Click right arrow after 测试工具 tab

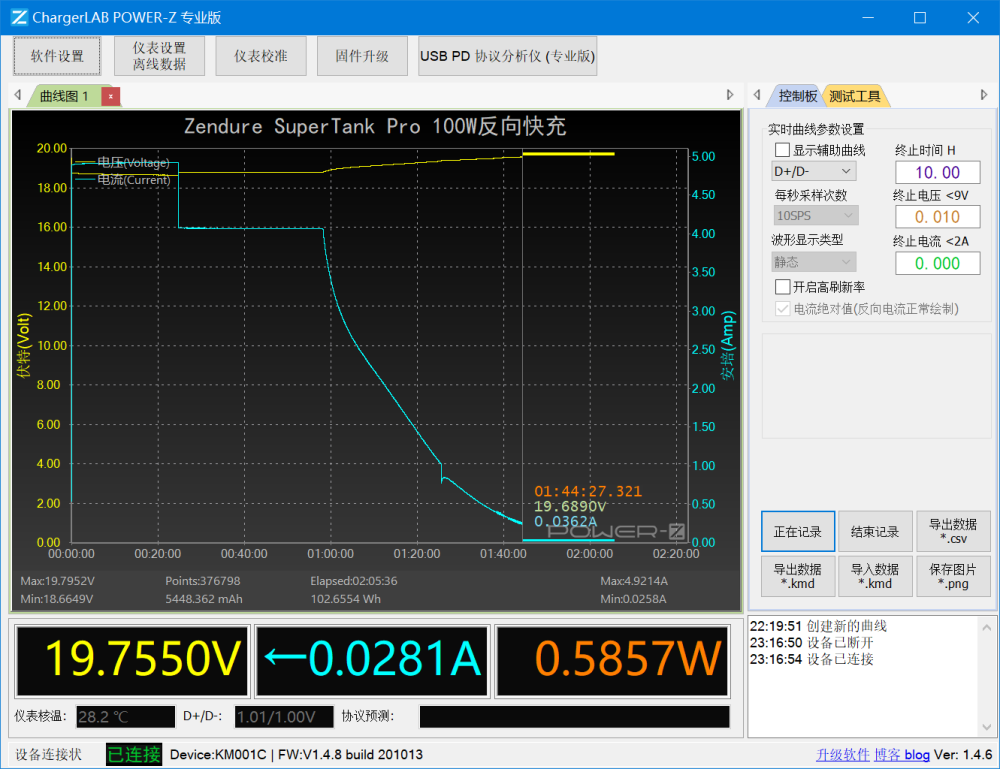[984, 95]
